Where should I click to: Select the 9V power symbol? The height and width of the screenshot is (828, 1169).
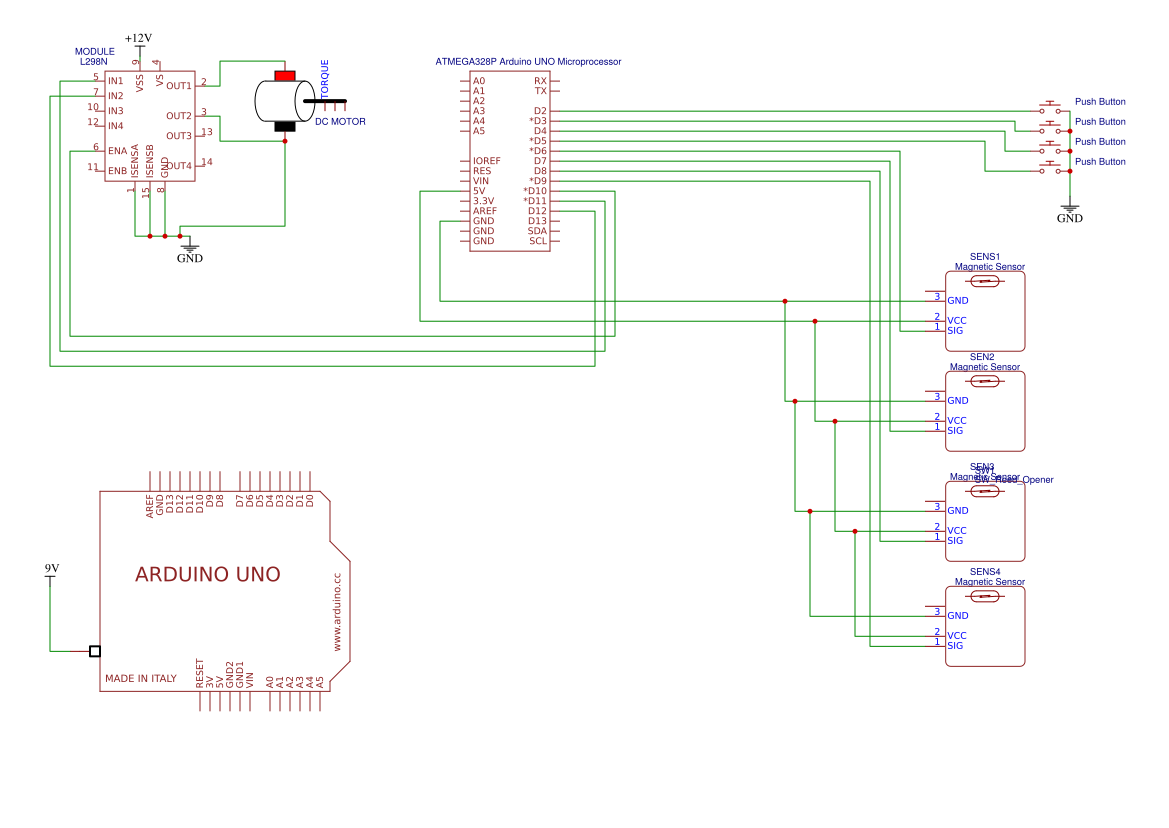(x=51, y=570)
